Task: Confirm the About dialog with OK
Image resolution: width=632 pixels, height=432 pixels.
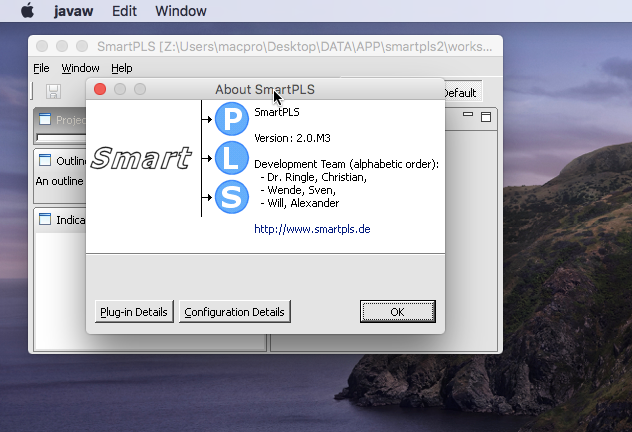Action: pos(397,312)
